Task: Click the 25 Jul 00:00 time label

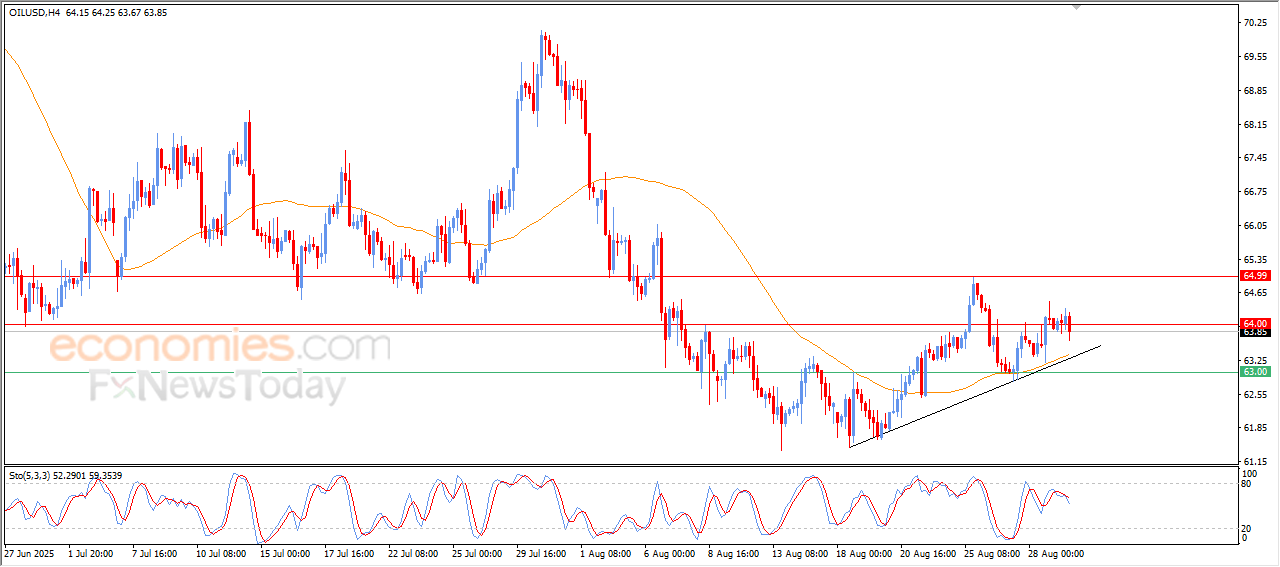Action: pos(478,553)
